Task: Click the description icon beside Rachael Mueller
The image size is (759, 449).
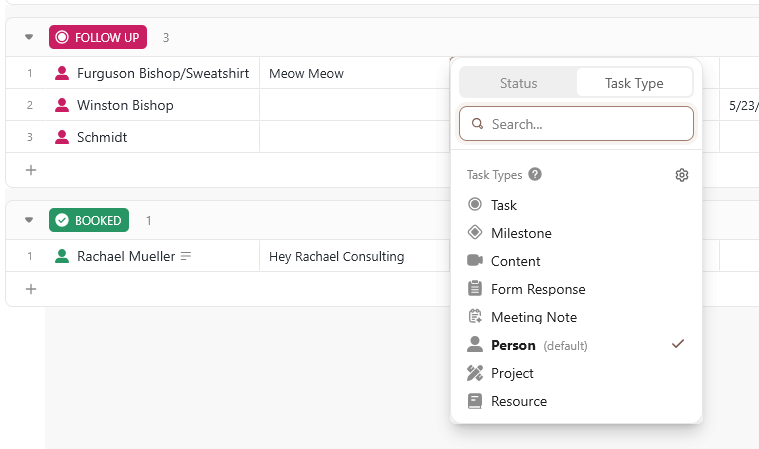Action: [186, 257]
